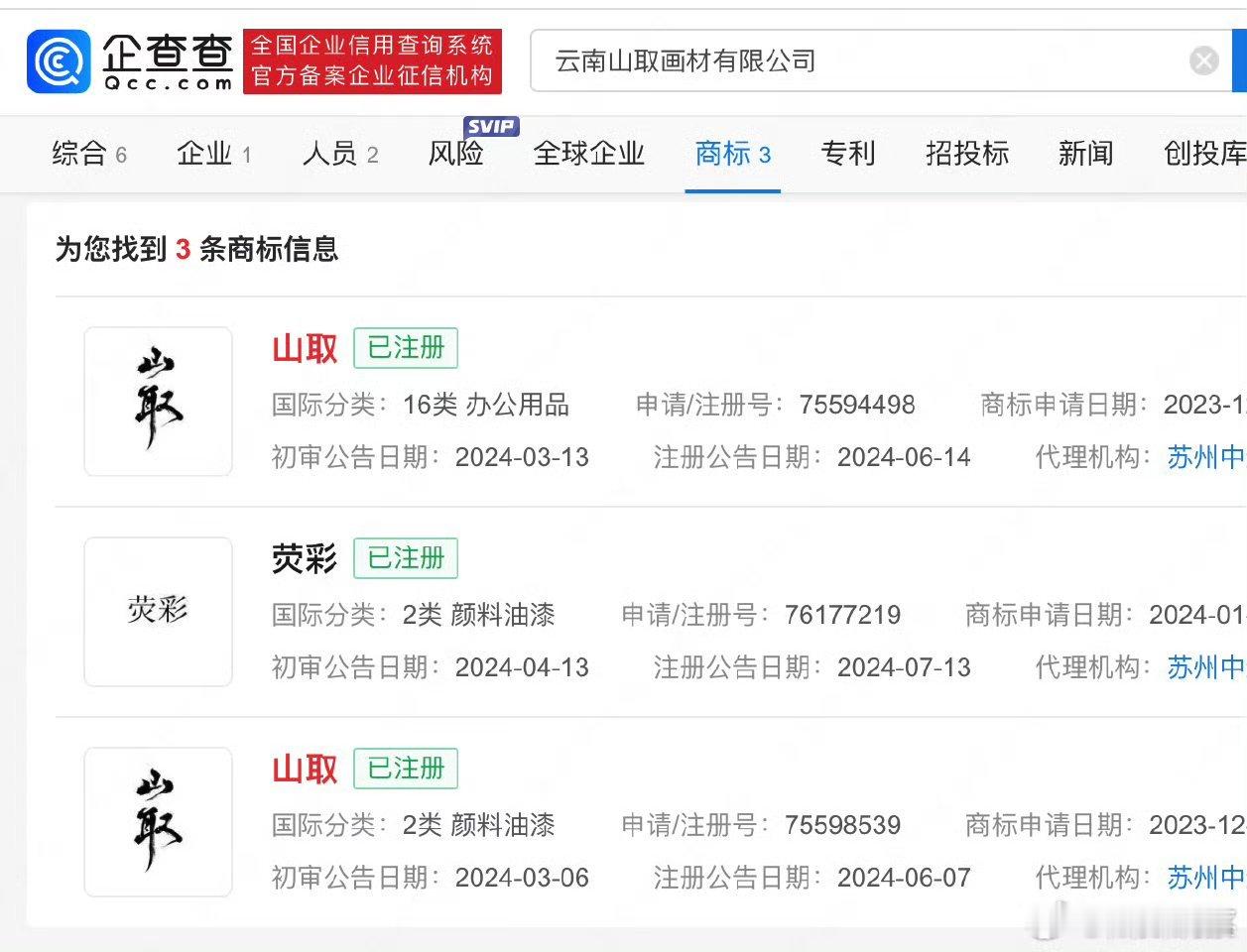1247x952 pixels.
Task: Click the Qcc.com logo icon
Action: coord(59,61)
